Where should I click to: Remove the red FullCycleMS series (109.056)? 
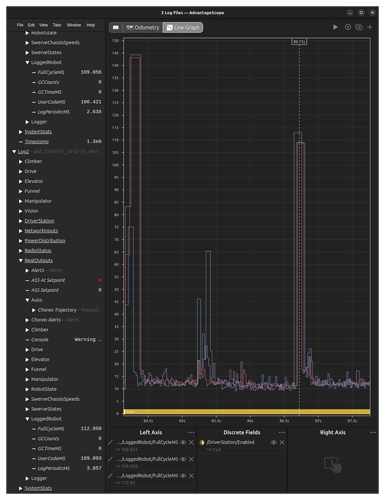click(191, 459)
